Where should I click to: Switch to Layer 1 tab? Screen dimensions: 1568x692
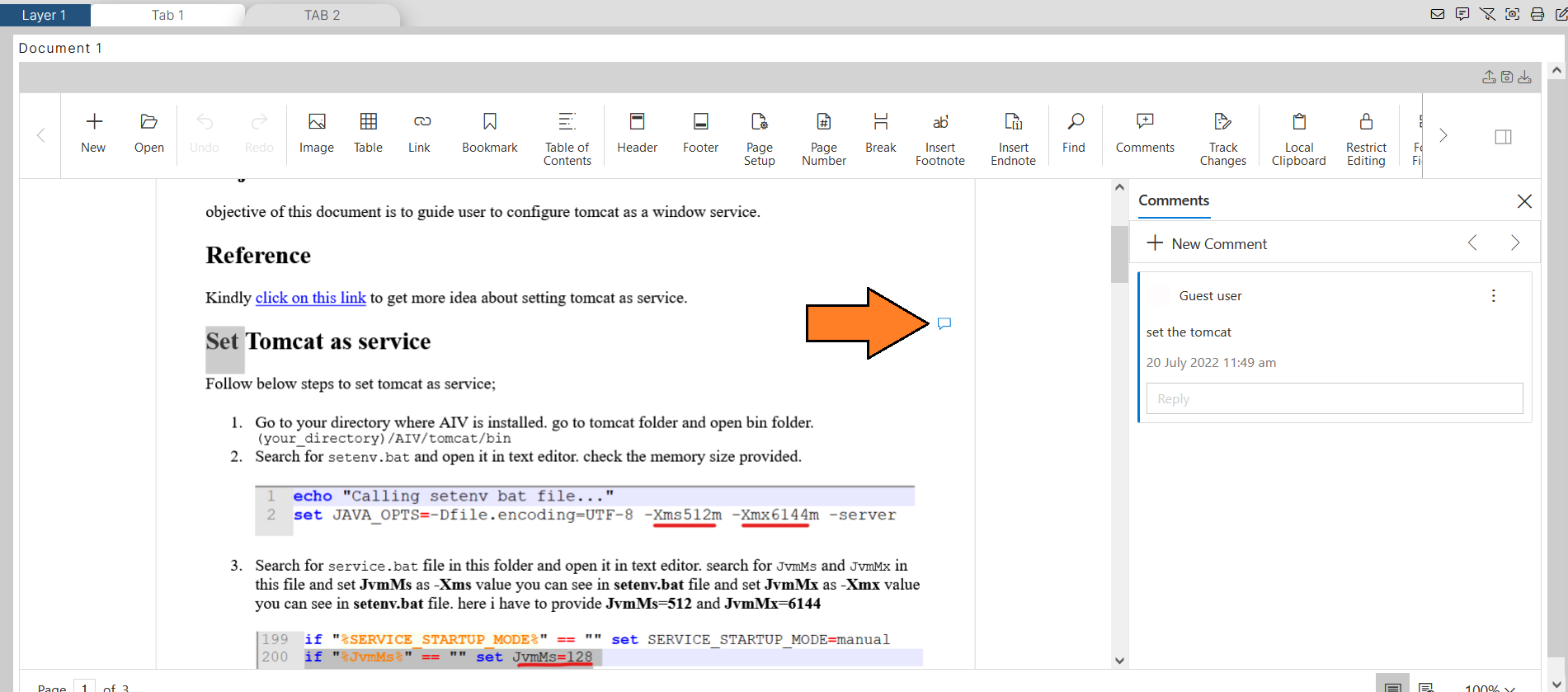[x=44, y=15]
